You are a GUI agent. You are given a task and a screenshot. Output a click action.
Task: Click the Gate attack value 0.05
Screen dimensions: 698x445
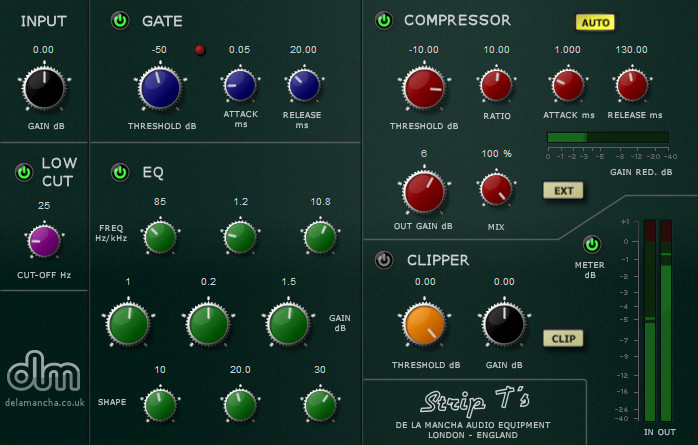click(x=239, y=50)
